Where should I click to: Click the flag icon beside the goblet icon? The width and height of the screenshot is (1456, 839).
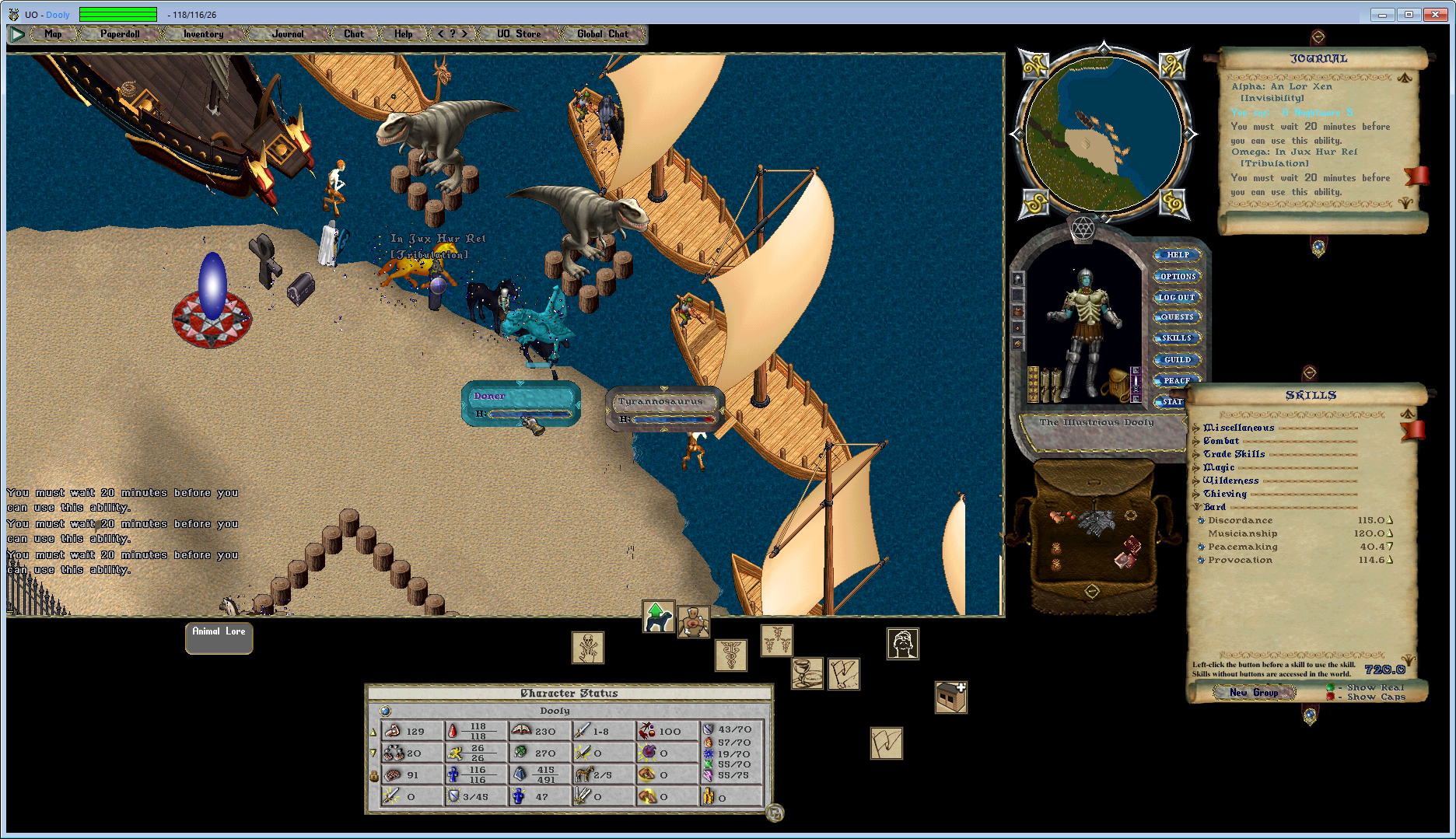click(844, 674)
